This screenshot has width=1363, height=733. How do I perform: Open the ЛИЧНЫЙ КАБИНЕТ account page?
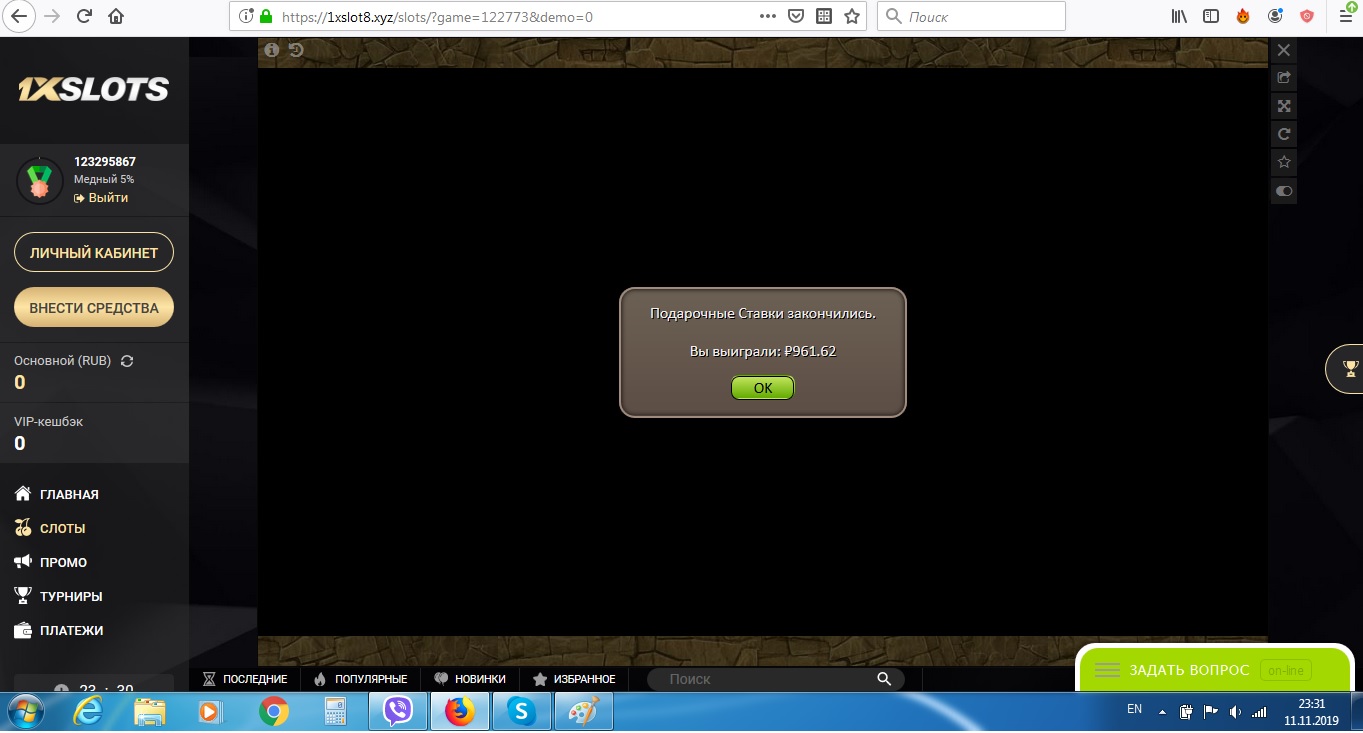[x=94, y=253]
